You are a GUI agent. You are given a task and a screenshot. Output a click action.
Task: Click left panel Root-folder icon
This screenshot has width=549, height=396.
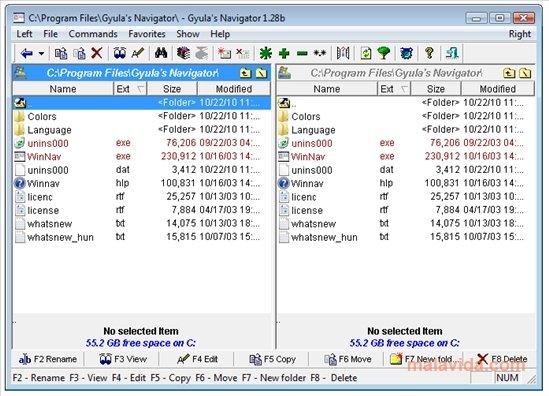[261, 73]
